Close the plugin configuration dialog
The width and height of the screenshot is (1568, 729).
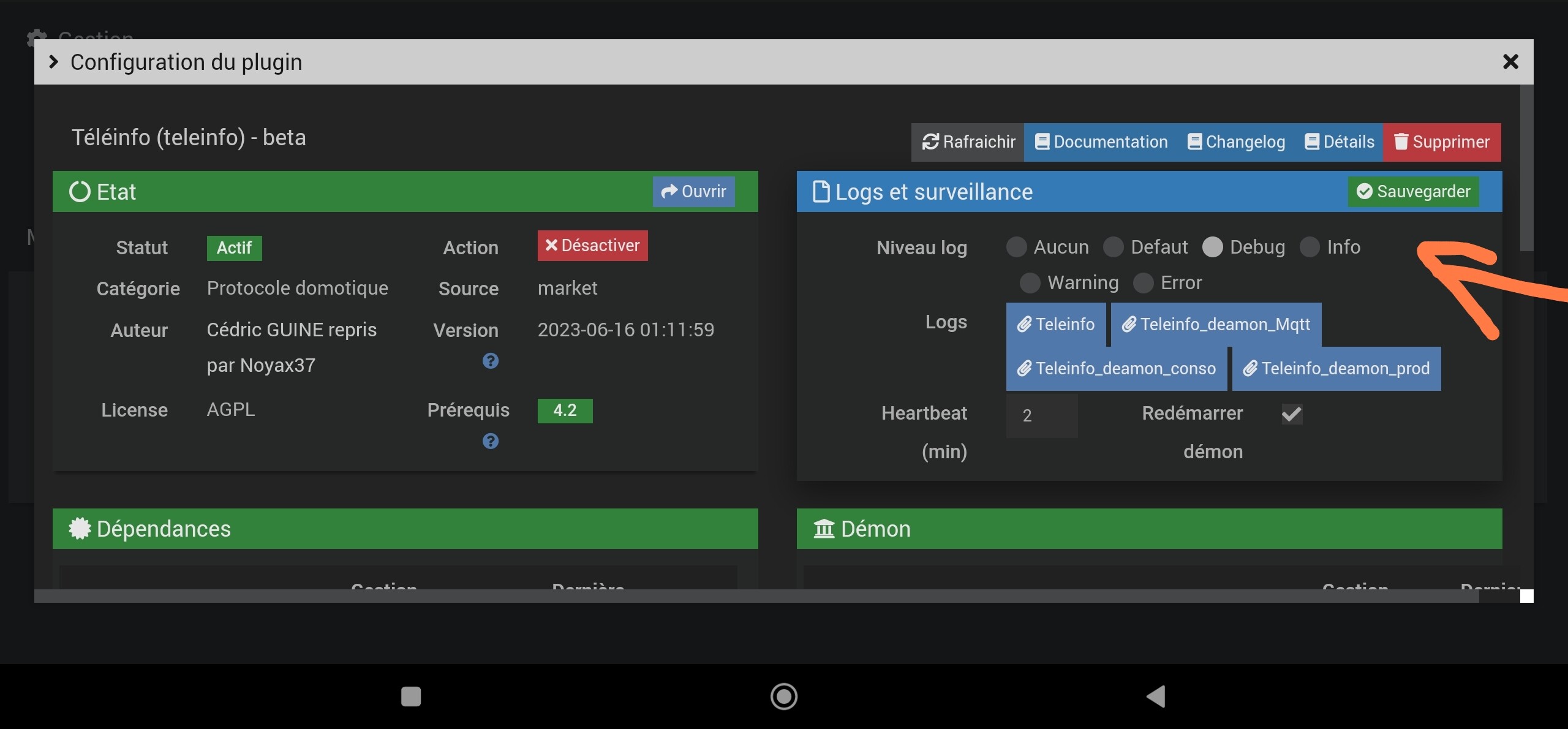pos(1510,62)
